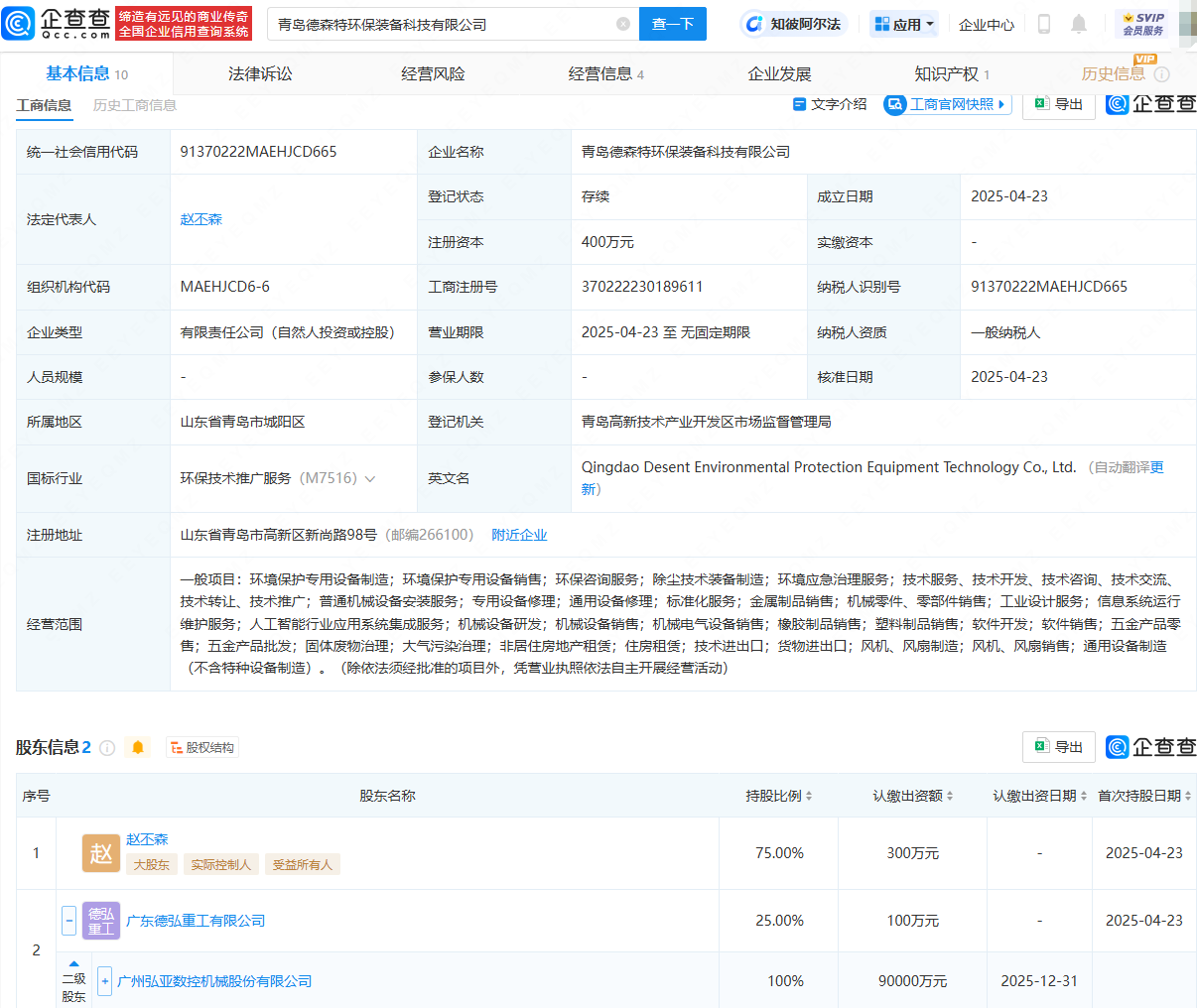The width and height of the screenshot is (1197, 1008).
Task: Click registered address 山东省青岛市高新区新尚路98号
Action: pos(279,535)
